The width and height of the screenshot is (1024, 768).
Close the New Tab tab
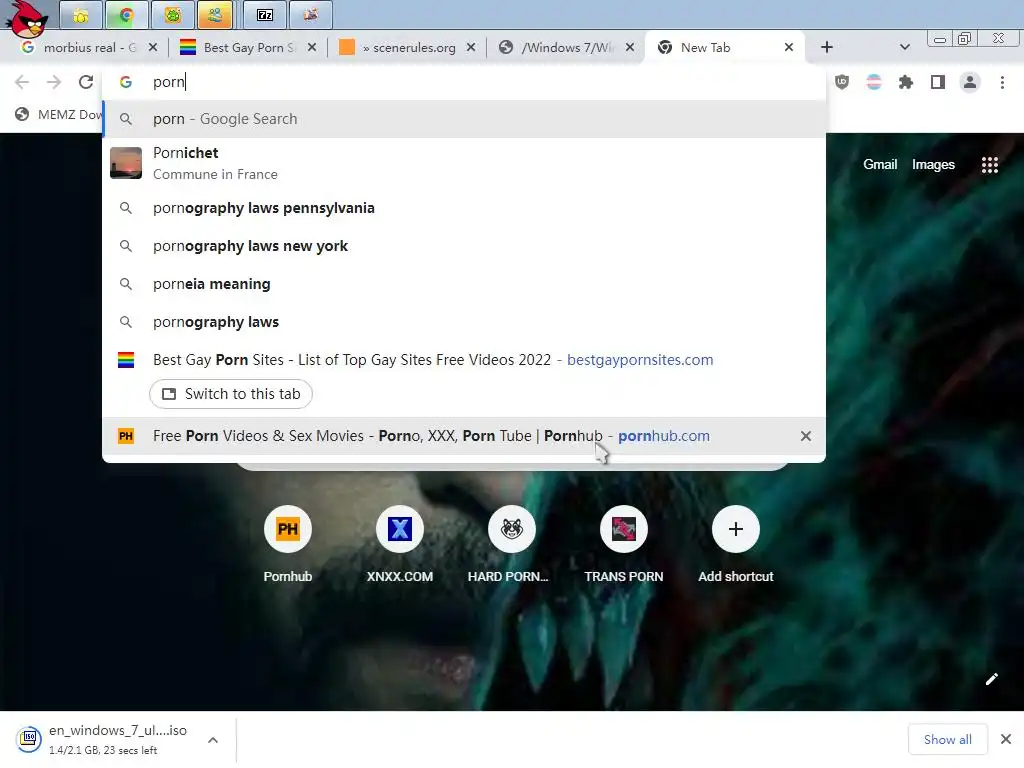(789, 47)
